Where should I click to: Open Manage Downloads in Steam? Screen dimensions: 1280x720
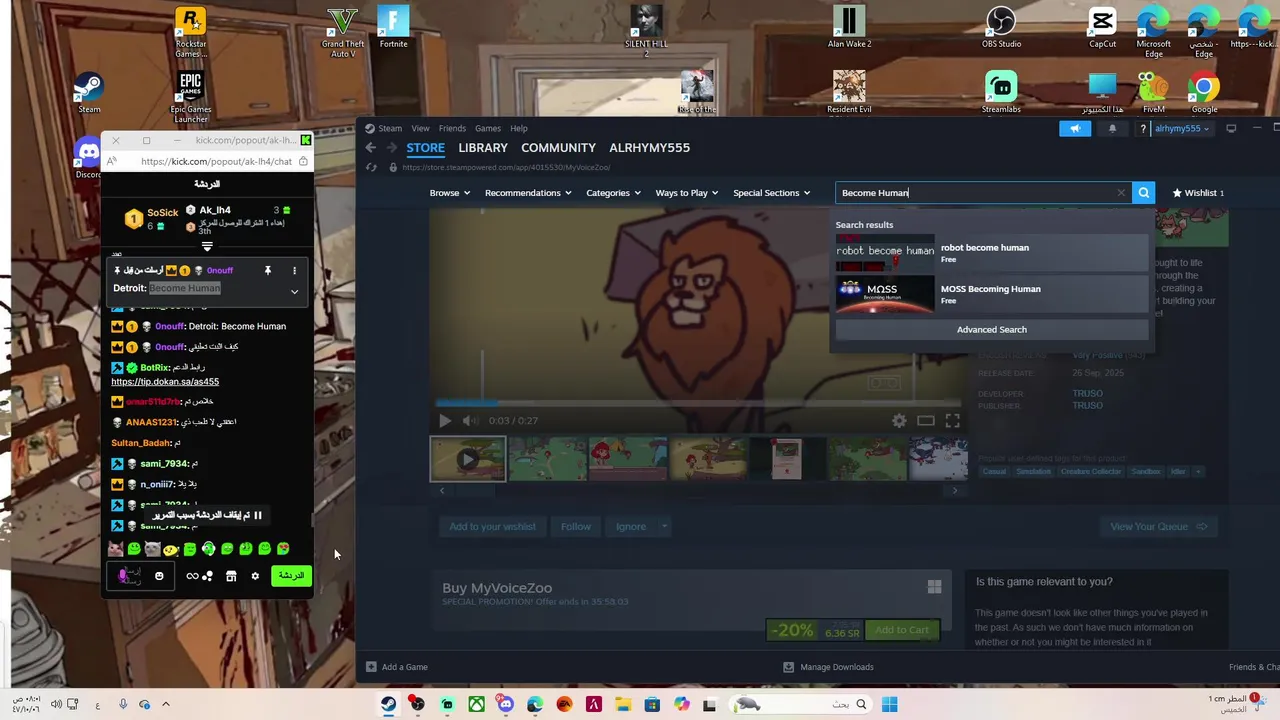[828, 667]
